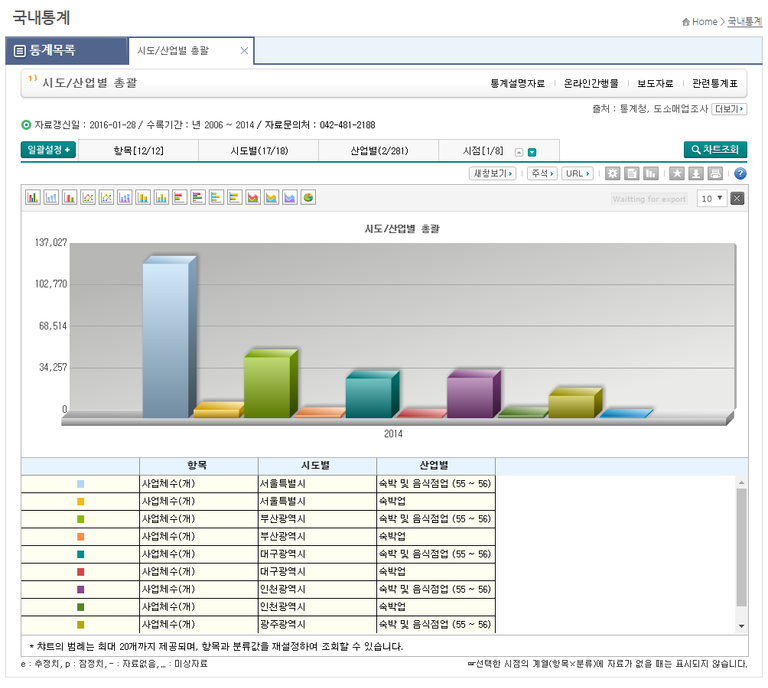
Task: Click the 항목 column header
Action: [198, 466]
